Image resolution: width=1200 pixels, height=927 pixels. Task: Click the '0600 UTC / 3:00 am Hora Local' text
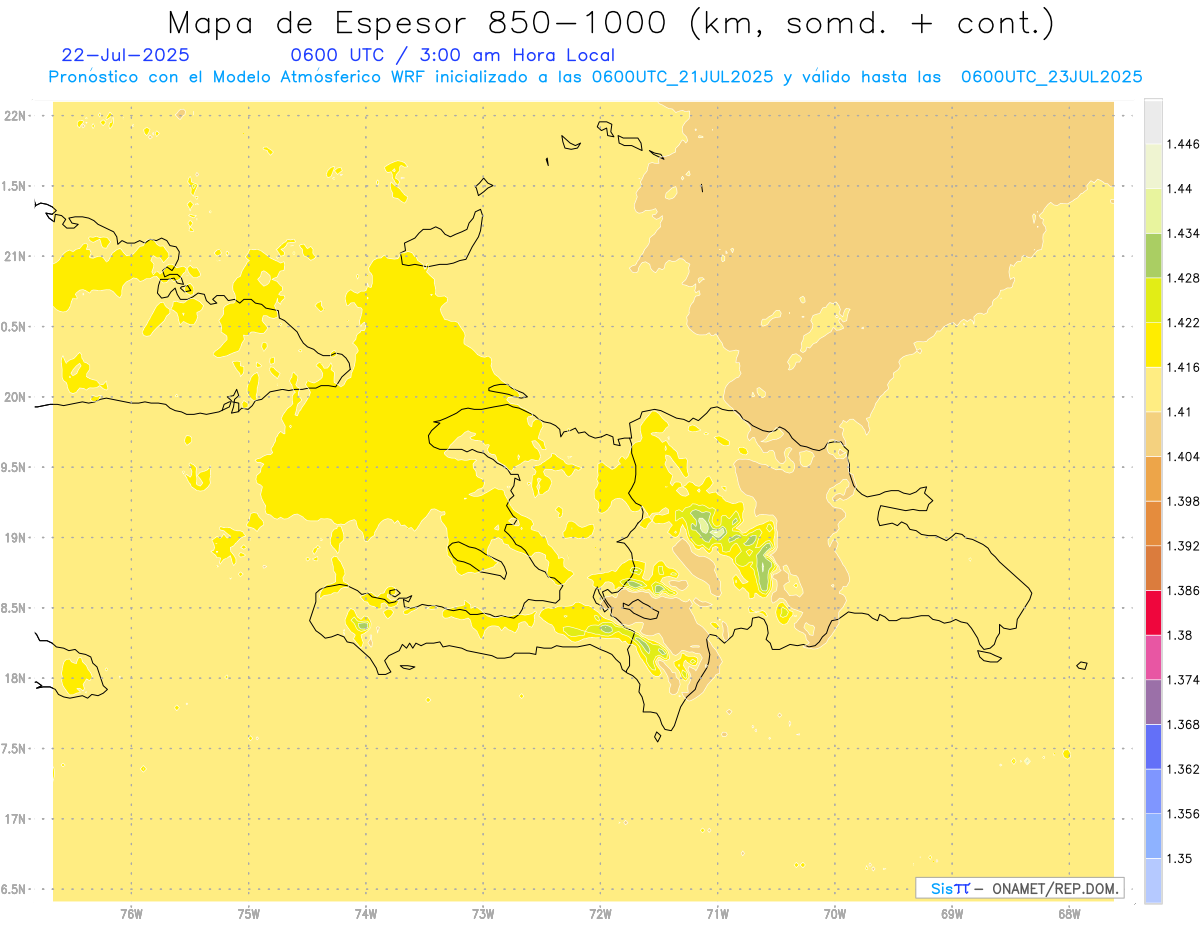452,56
